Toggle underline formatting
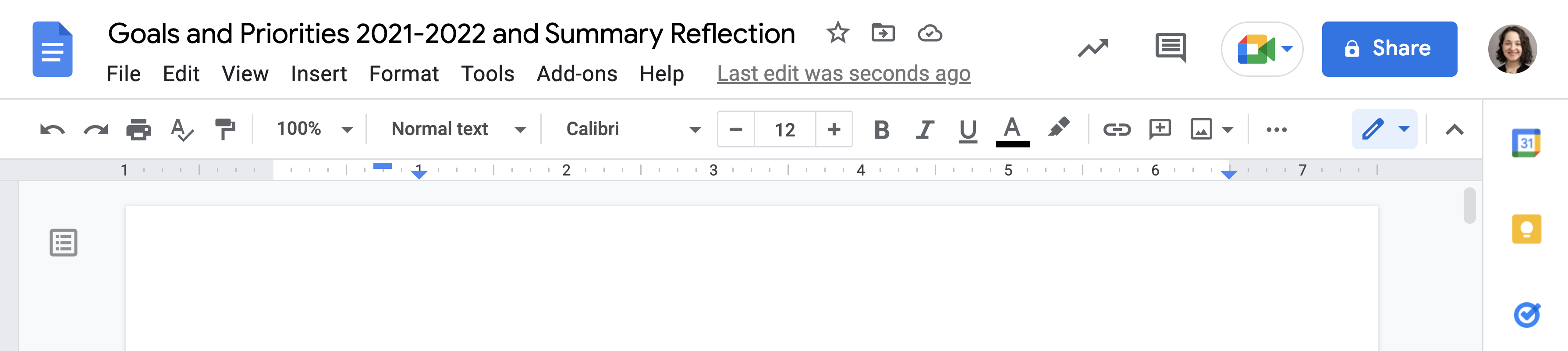1568x351 pixels. pos(967,129)
